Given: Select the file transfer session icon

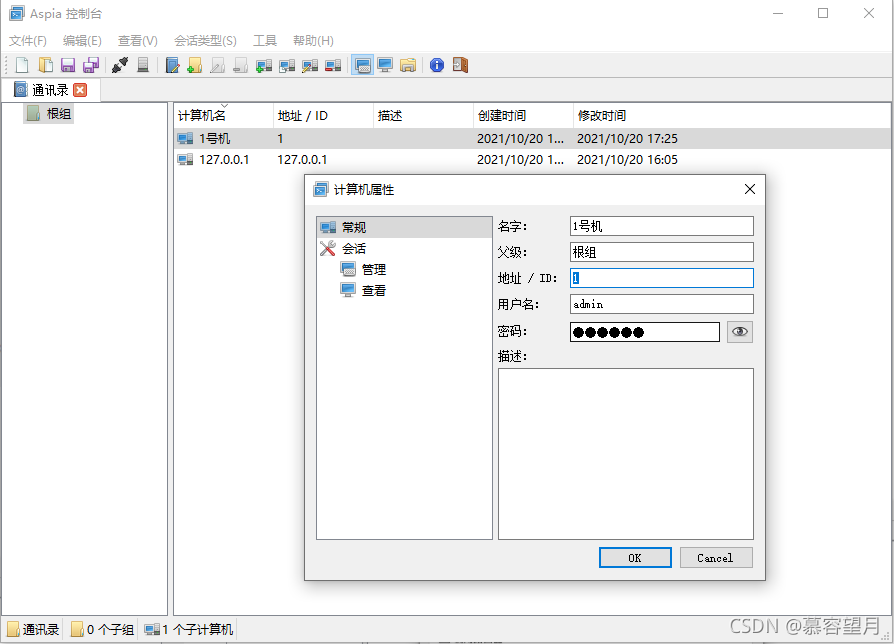Looking at the screenshot, I should pyautogui.click(x=408, y=66).
